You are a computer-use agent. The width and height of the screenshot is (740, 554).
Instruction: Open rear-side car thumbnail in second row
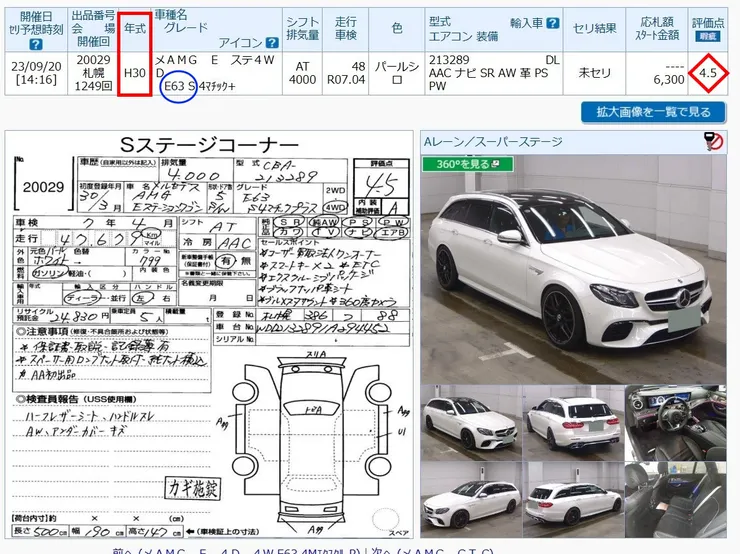coord(573,500)
